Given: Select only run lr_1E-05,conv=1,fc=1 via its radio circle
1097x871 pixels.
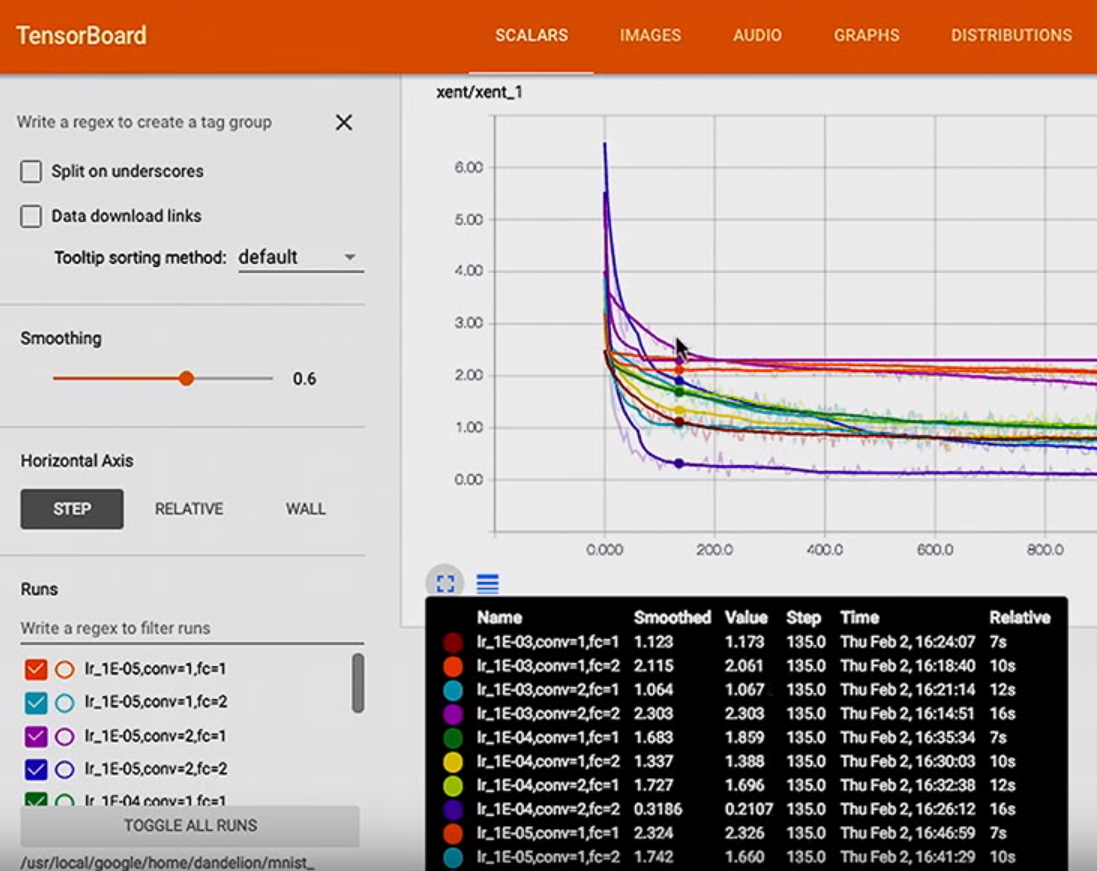Looking at the screenshot, I should coord(64,670).
